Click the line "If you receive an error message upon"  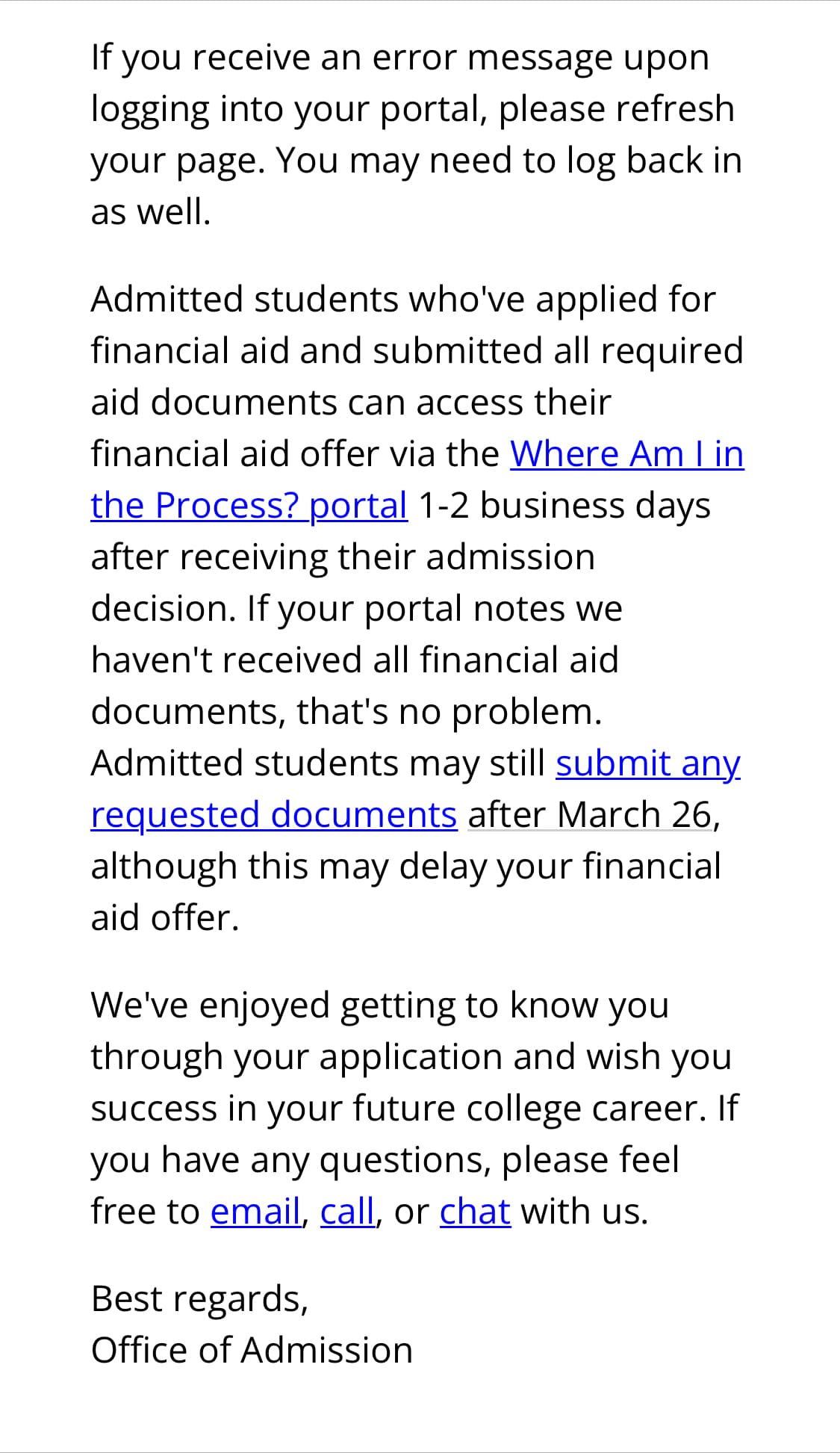(x=399, y=58)
